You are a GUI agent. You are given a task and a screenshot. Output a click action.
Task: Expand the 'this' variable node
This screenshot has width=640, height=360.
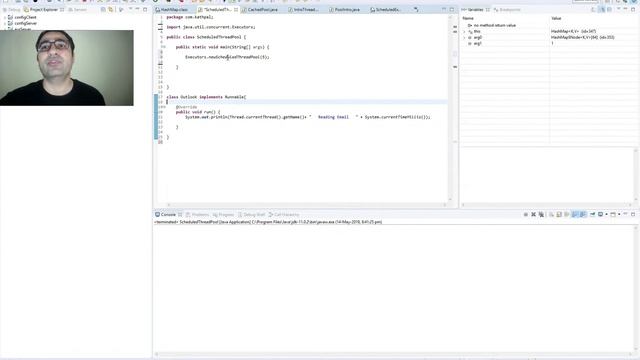[464, 31]
